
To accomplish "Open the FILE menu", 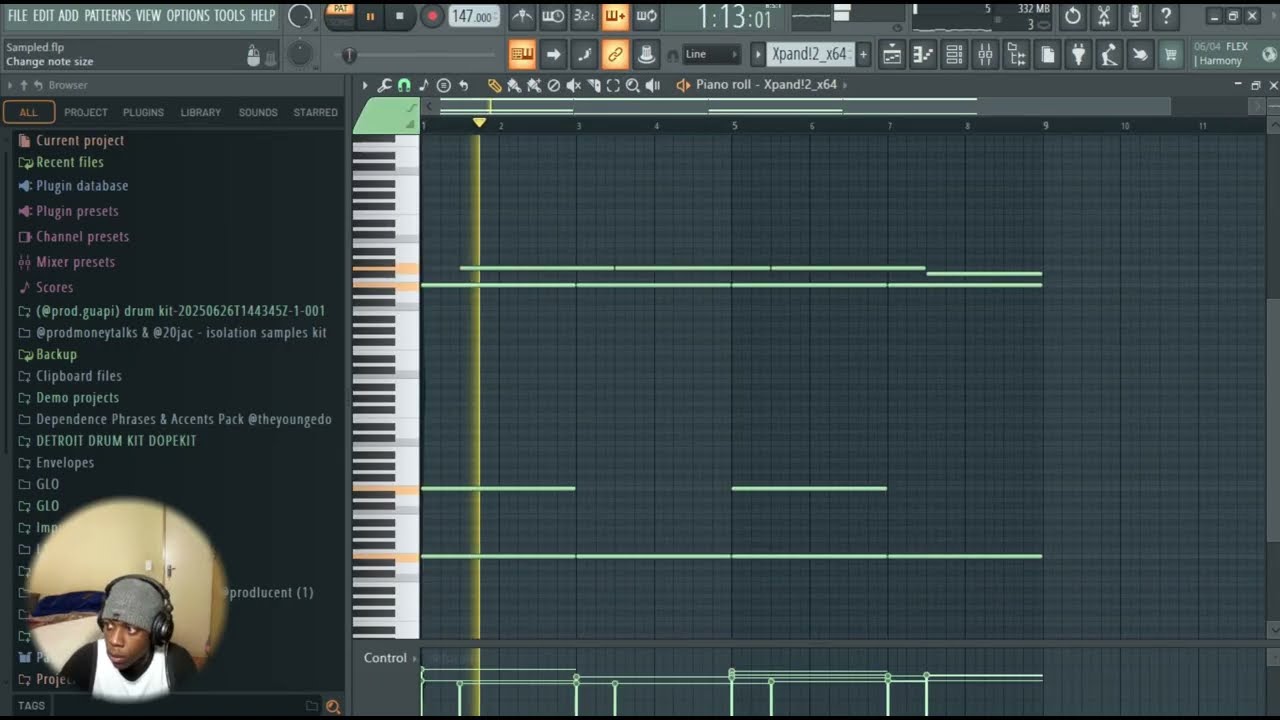I will 18,15.
